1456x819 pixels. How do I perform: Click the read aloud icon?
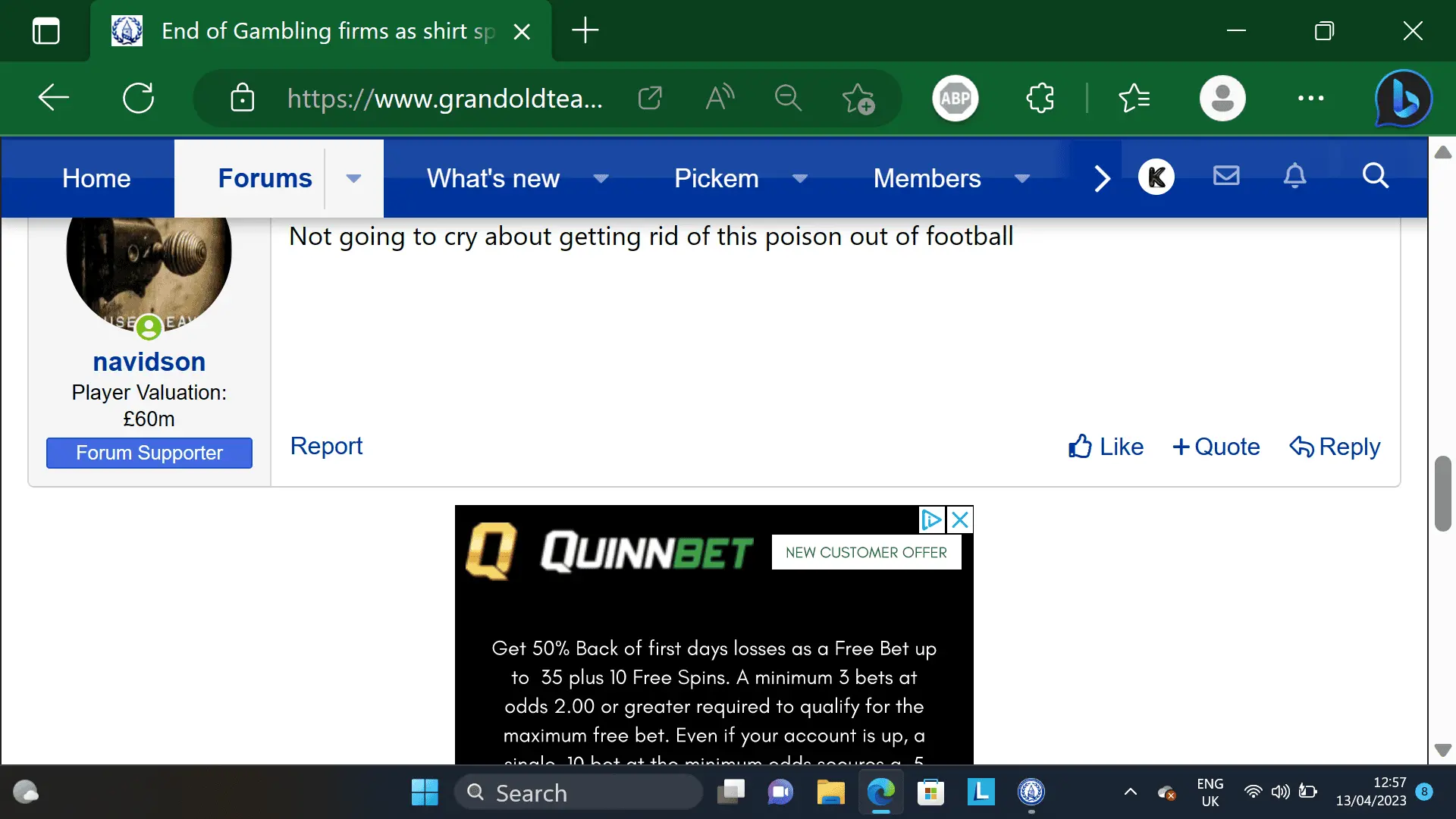(x=720, y=99)
